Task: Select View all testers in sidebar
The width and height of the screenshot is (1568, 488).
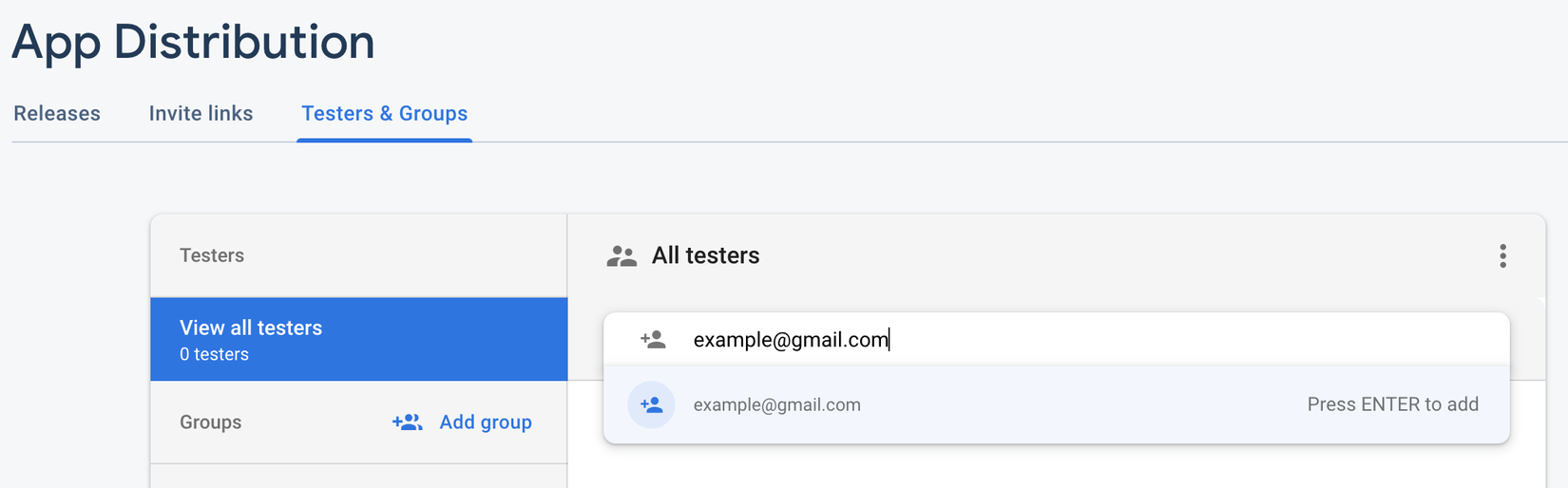Action: [x=251, y=328]
